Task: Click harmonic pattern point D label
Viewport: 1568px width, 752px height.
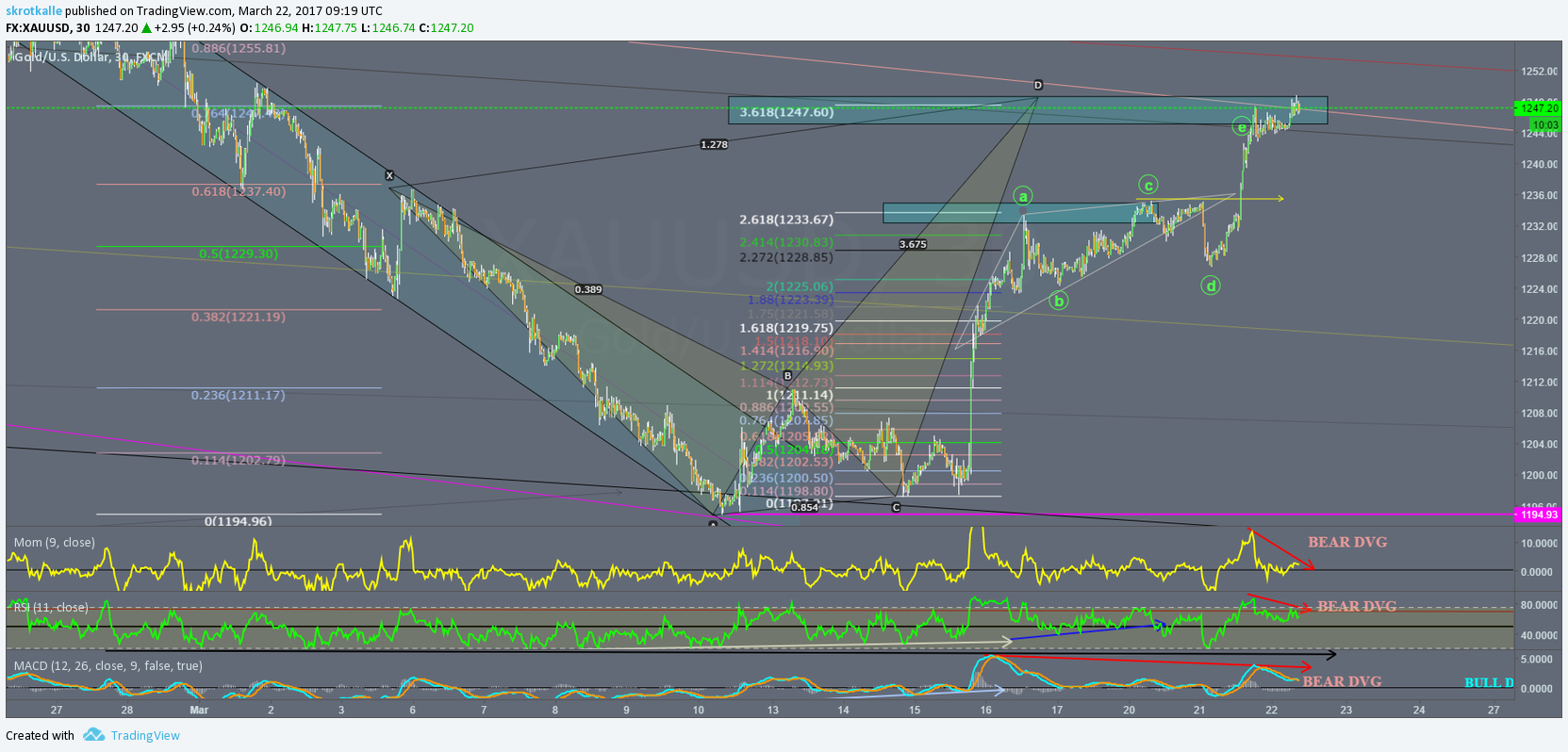Action: tap(1038, 86)
